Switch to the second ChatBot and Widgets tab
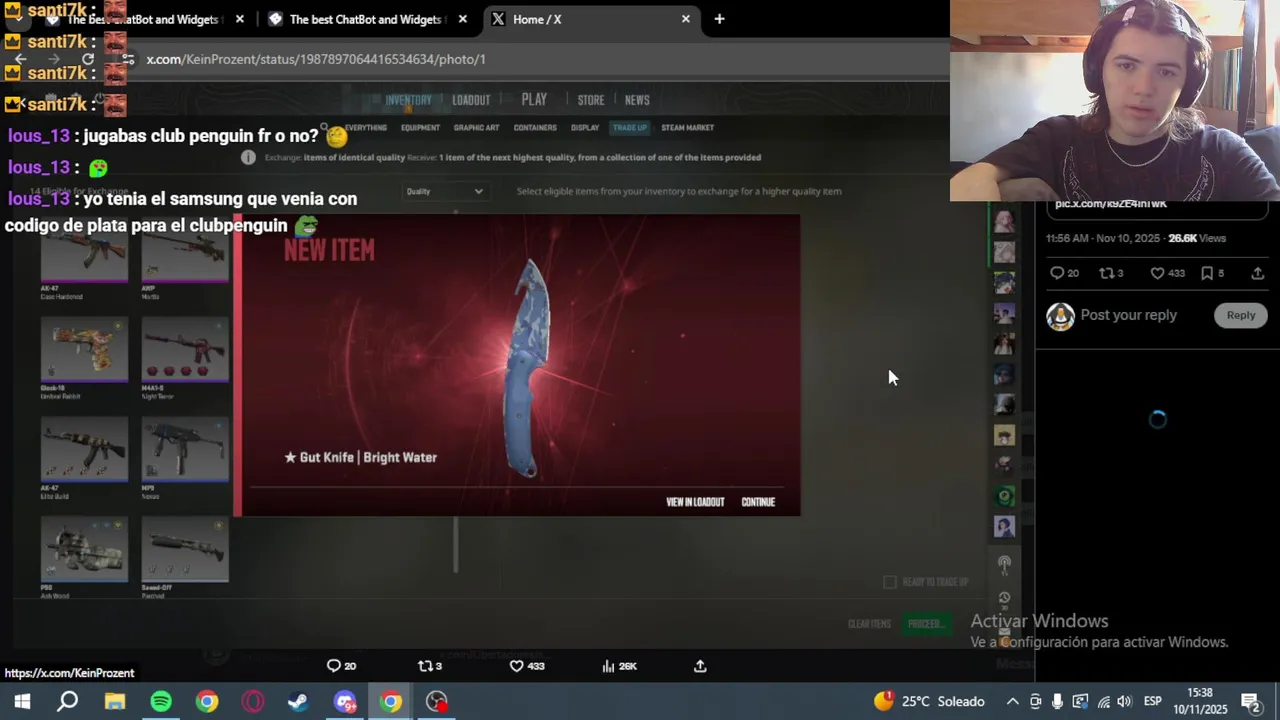Image resolution: width=1280 pixels, height=720 pixels. [365, 19]
